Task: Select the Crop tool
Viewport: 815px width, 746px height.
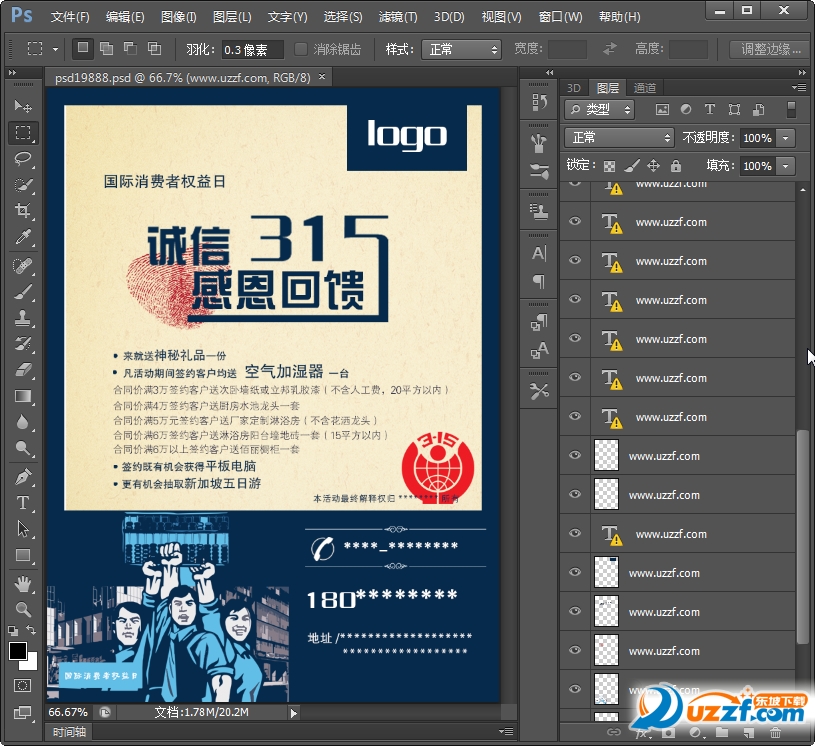Action: tap(23, 211)
